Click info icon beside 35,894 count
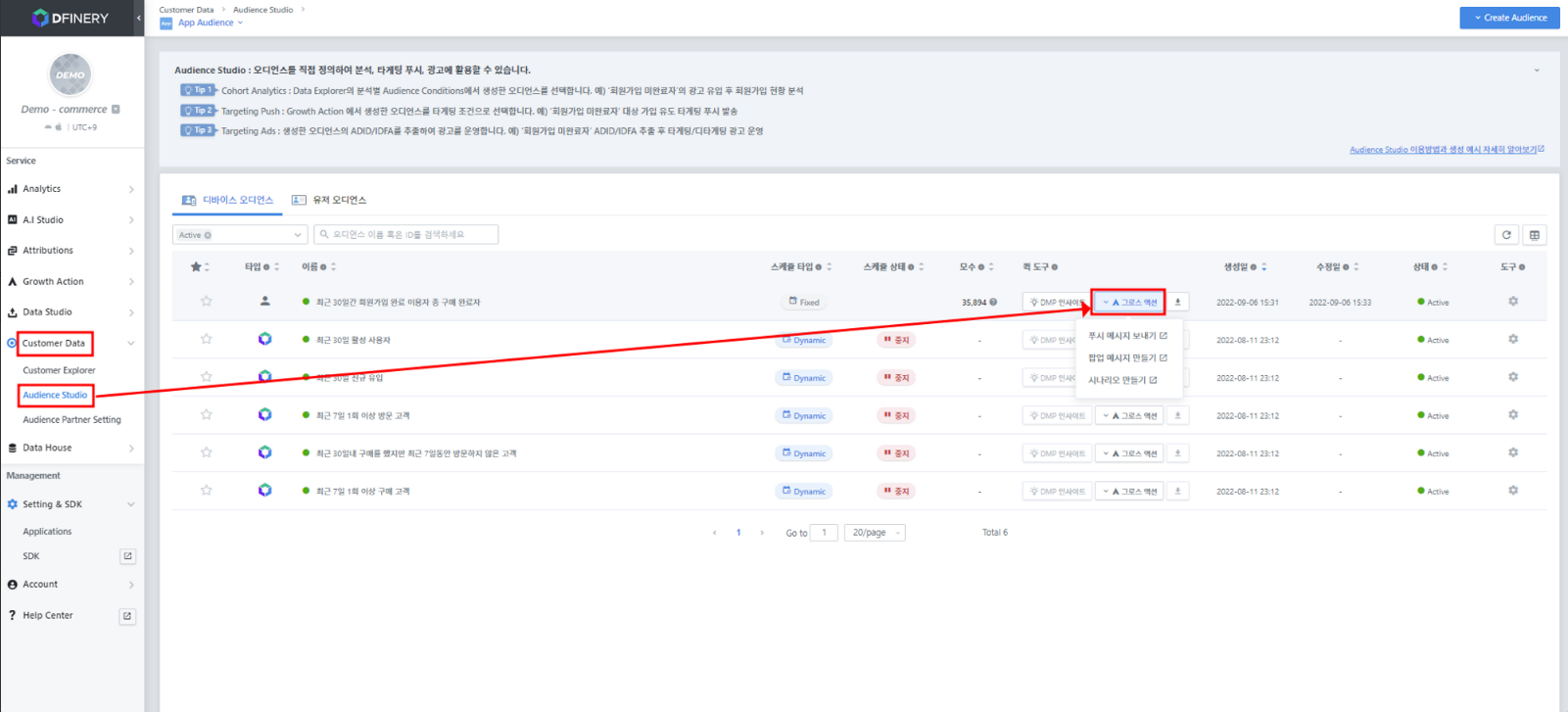 [993, 302]
